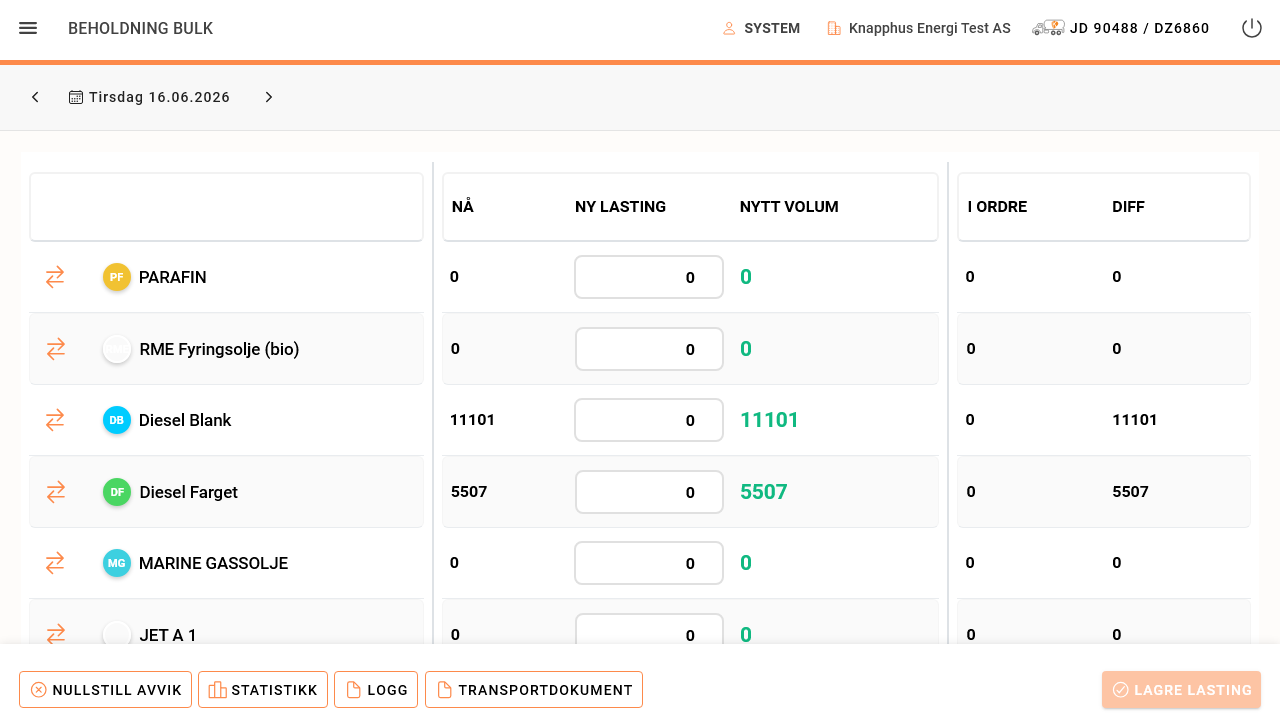
Task: Click the yellow PF product badge
Action: (117, 277)
